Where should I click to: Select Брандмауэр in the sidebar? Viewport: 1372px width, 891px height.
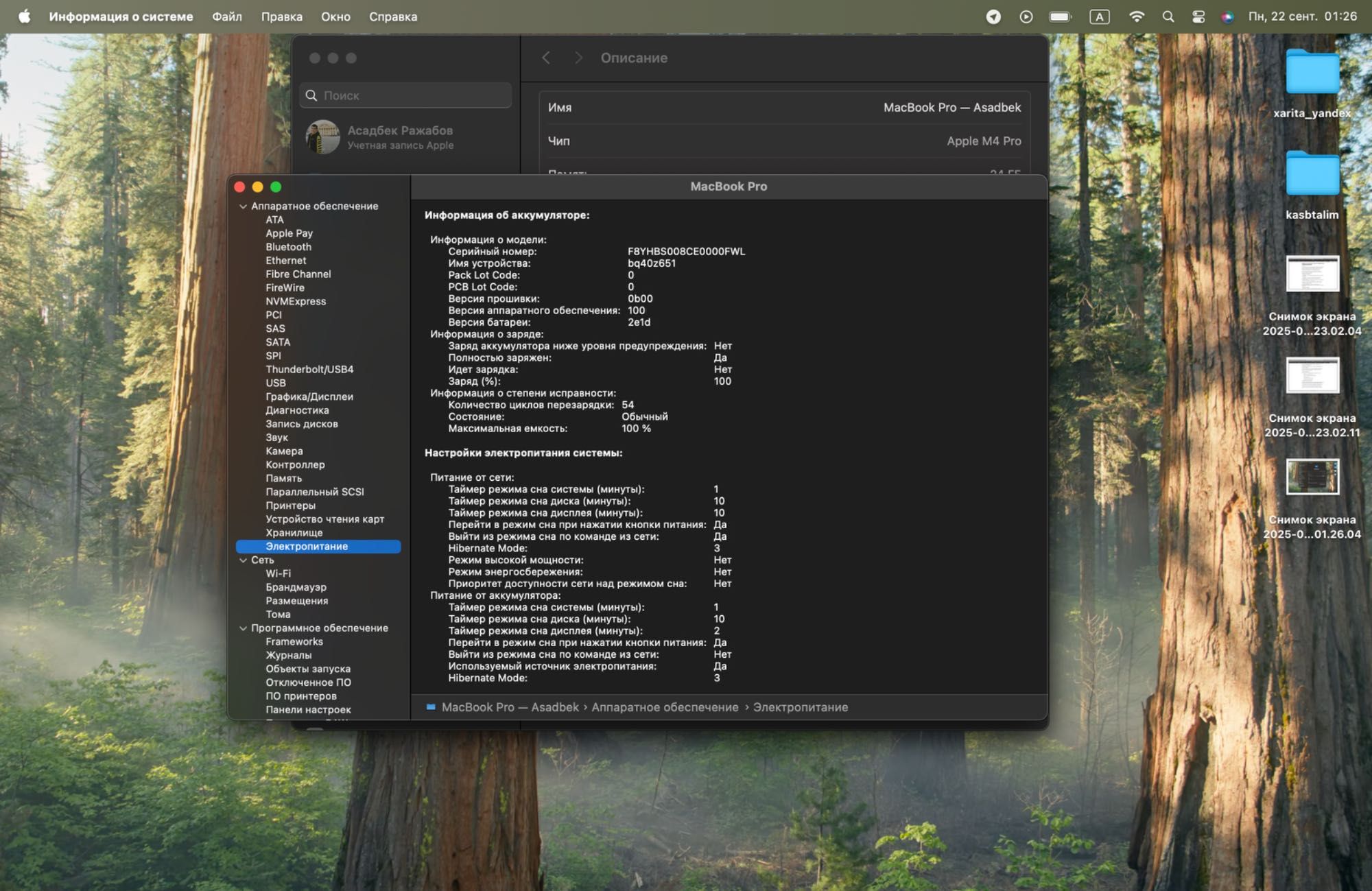coord(296,588)
